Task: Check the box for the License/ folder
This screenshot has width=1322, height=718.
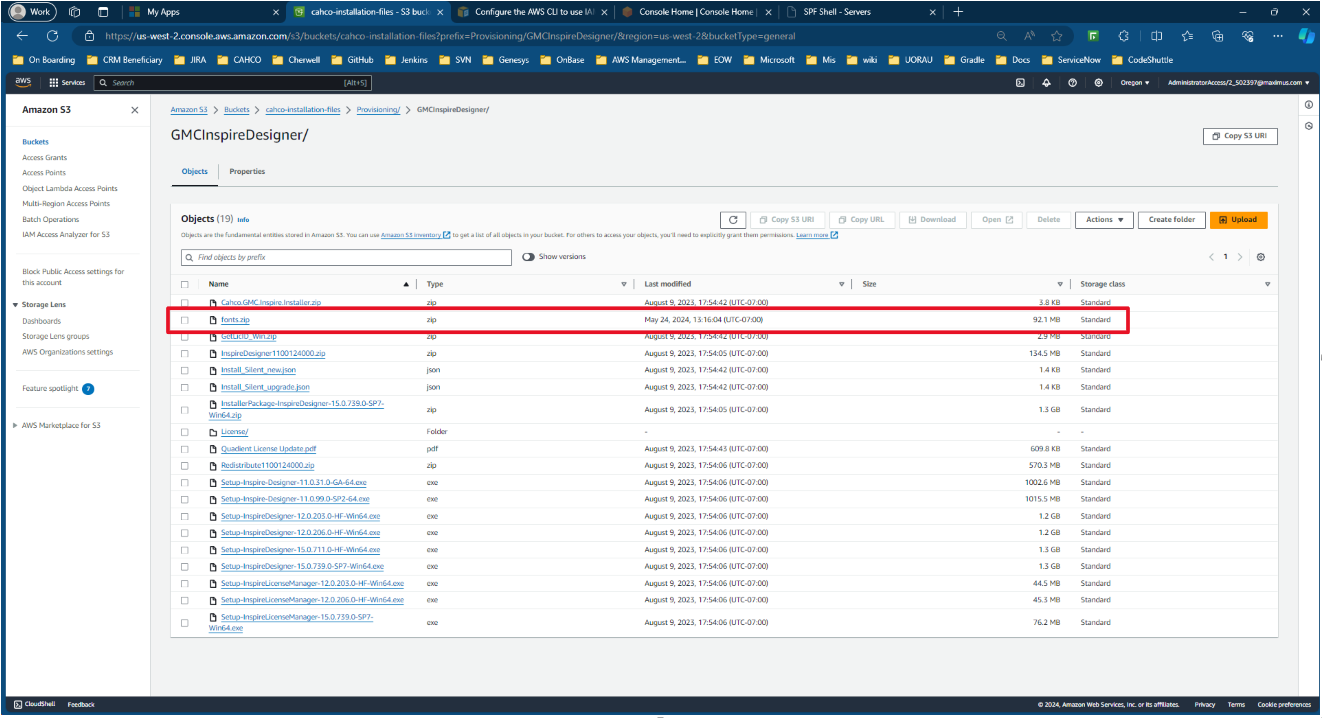Action: pos(184,432)
